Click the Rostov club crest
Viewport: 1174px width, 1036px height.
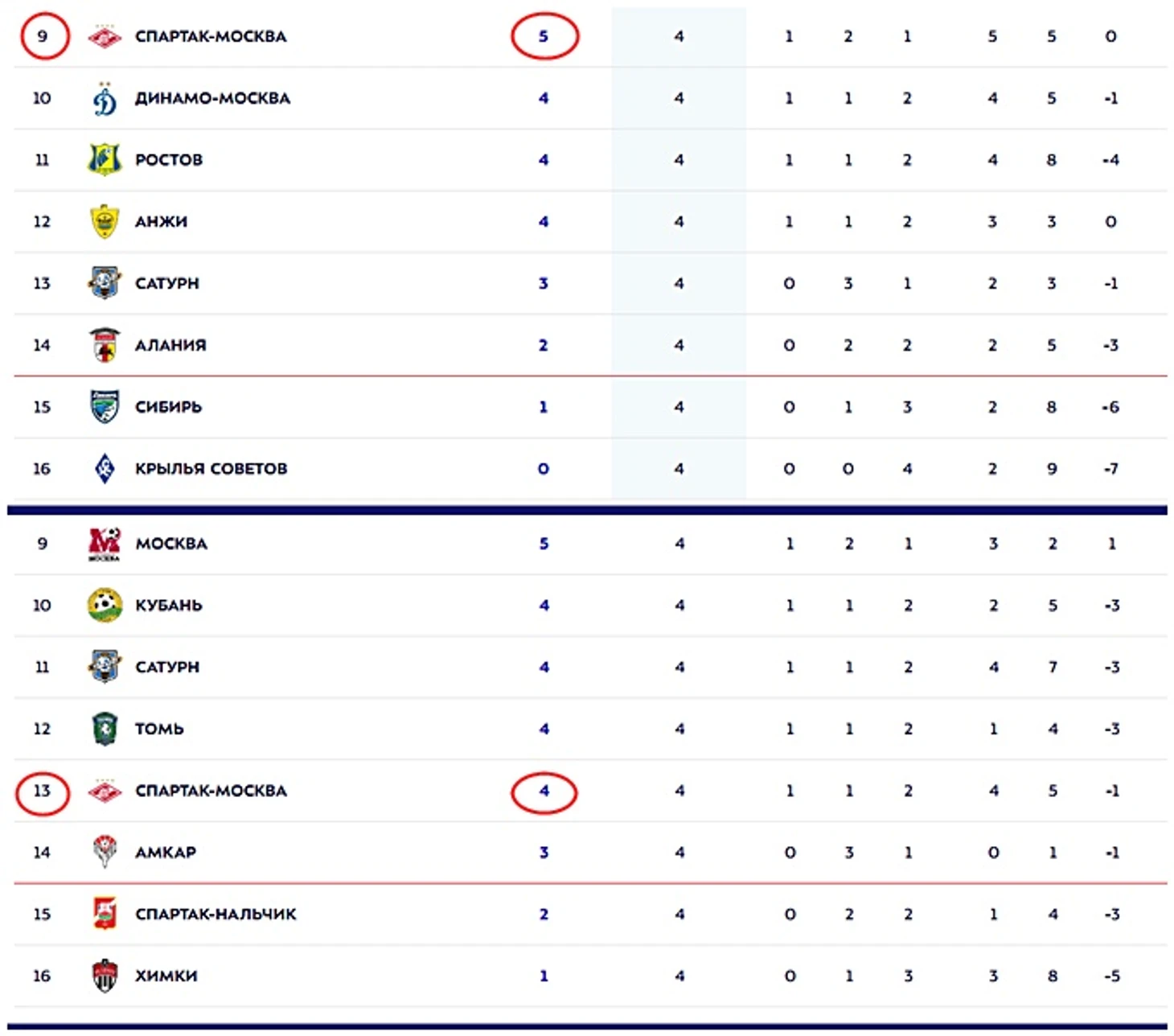pyautogui.click(x=105, y=160)
